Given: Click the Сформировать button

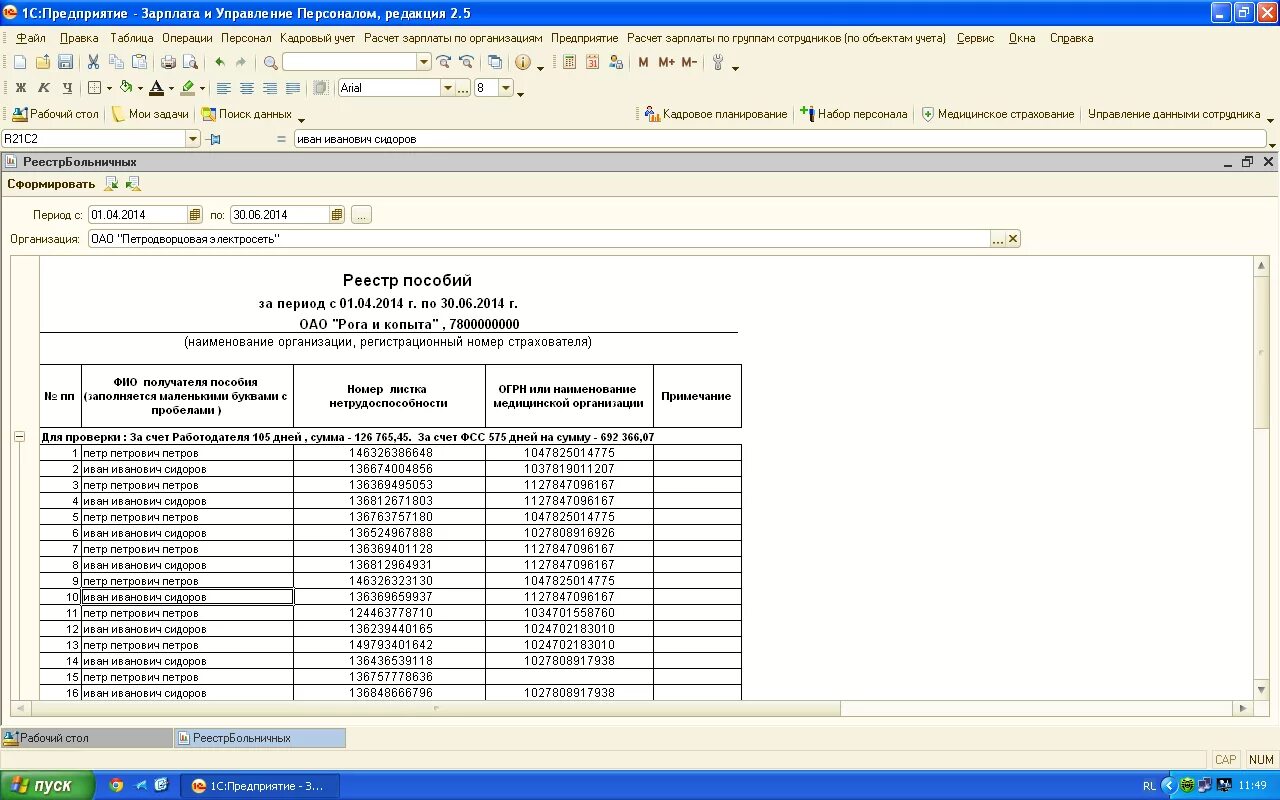Looking at the screenshot, I should [51, 184].
